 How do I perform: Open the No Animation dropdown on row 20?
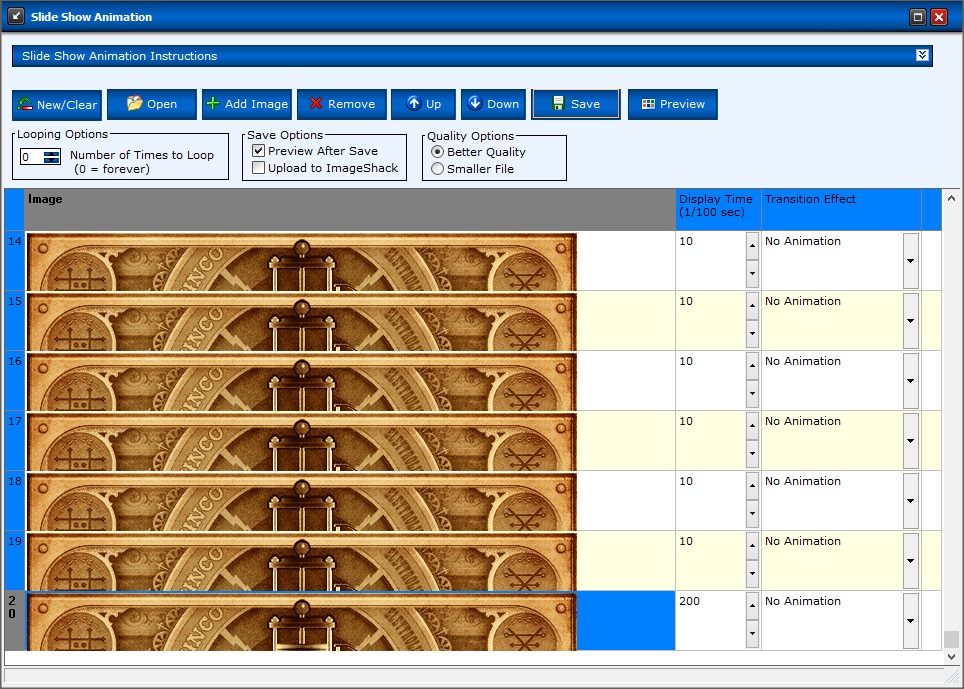[x=910, y=620]
